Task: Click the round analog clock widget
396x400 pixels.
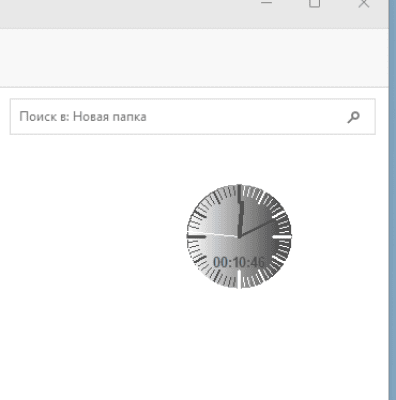Action: [x=239, y=236]
